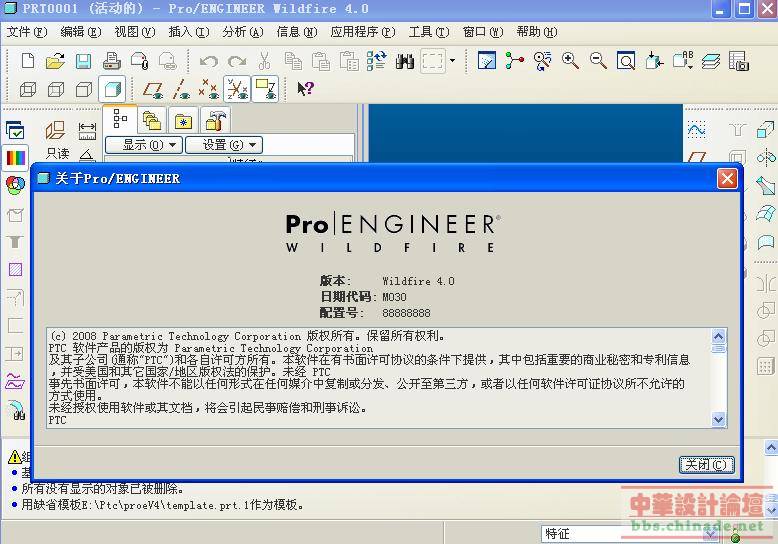Click the Zoom out magnifier
Screen dimensions: 778x544
598,61
